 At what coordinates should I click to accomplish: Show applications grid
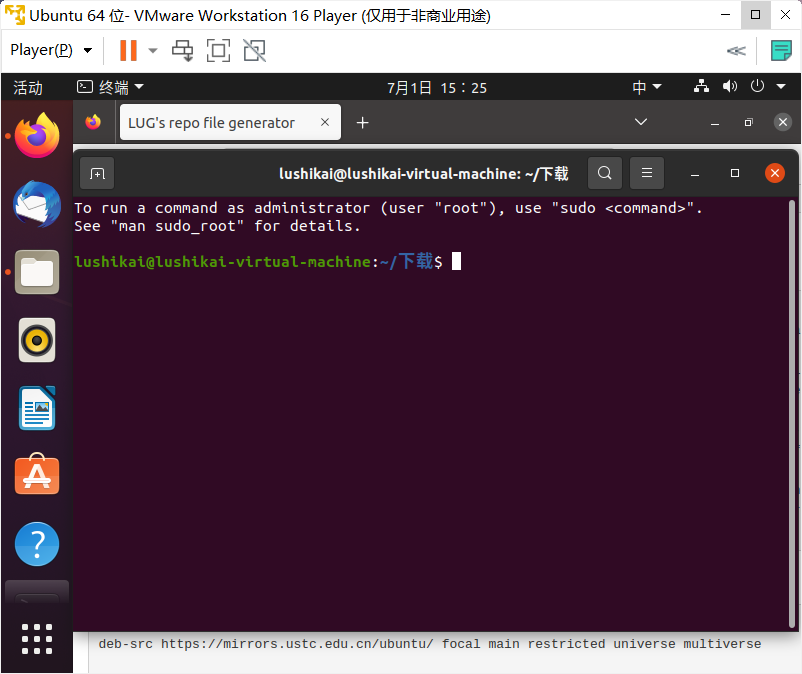(37, 638)
